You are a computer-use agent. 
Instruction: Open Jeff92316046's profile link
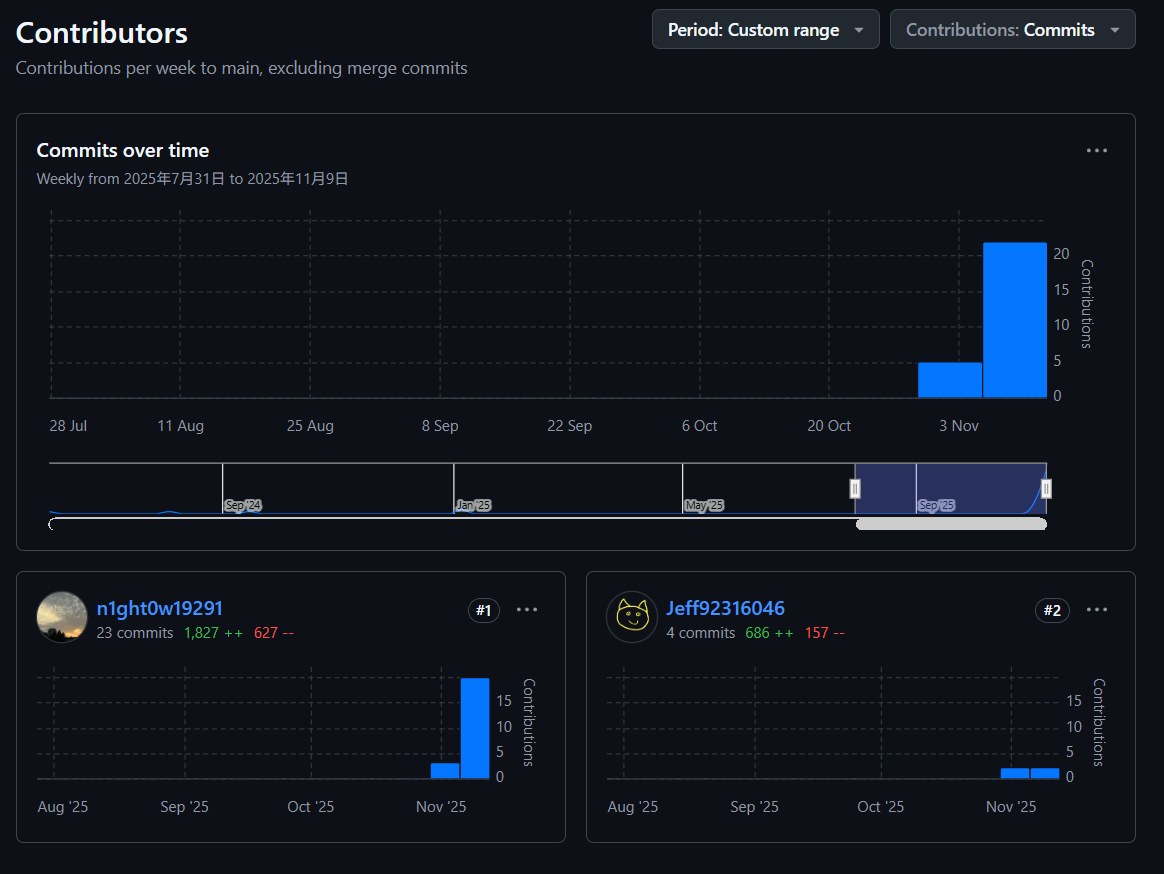tap(726, 608)
